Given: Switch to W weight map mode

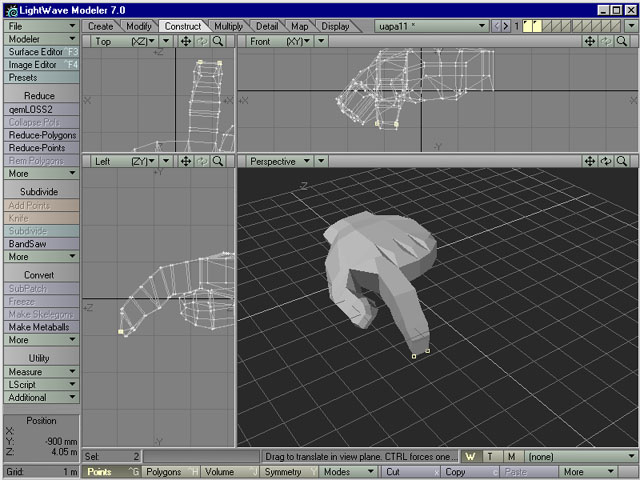Looking at the screenshot, I should 471,456.
